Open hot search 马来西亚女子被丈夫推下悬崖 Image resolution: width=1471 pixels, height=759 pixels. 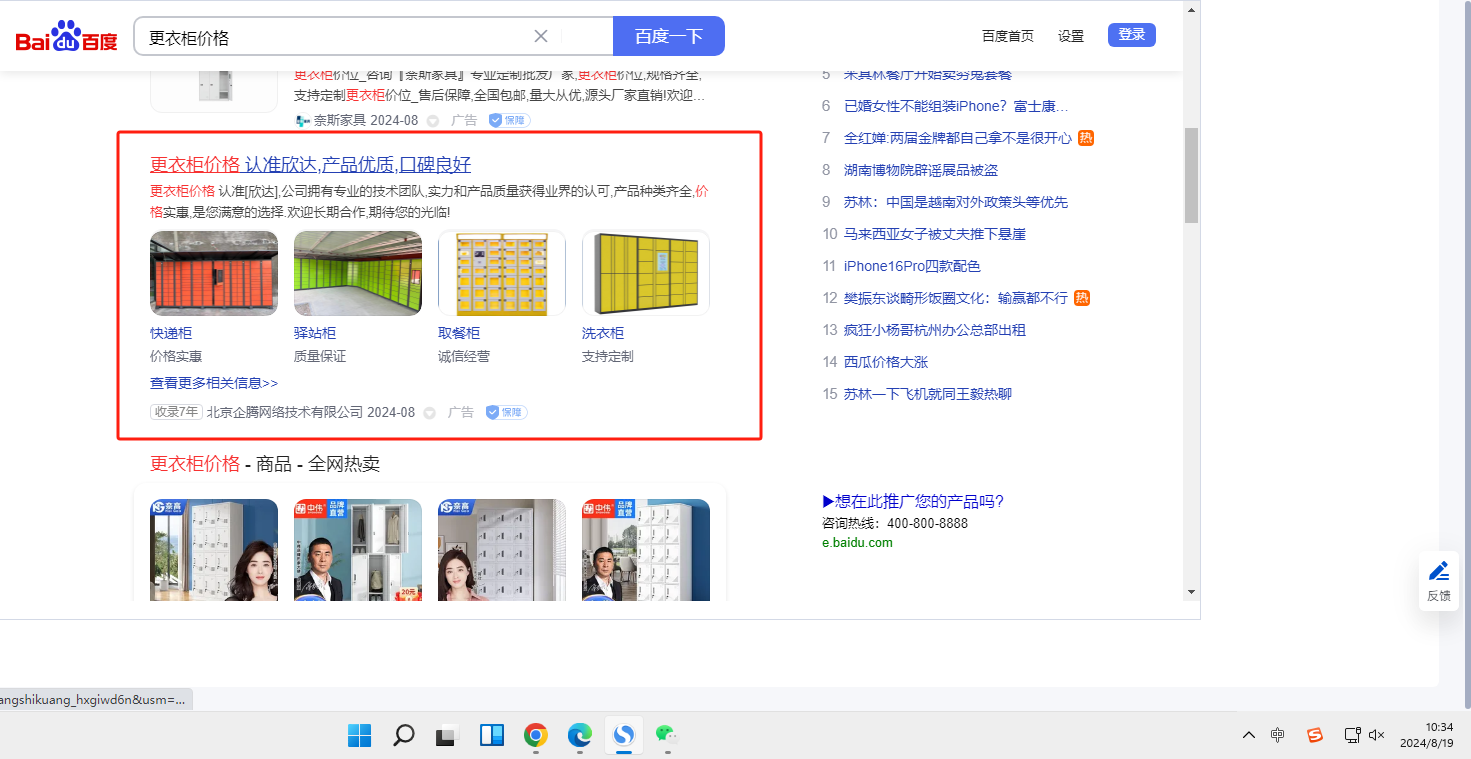click(x=935, y=234)
